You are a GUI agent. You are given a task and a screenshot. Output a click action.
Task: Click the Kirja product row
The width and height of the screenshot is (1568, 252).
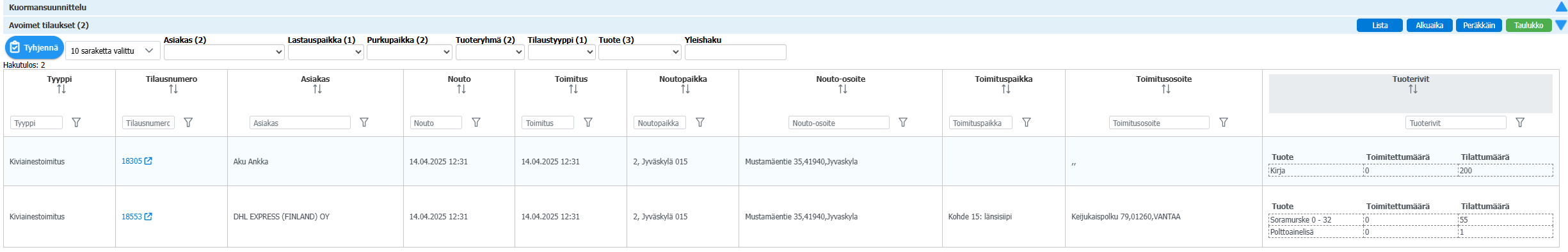(x=1411, y=171)
